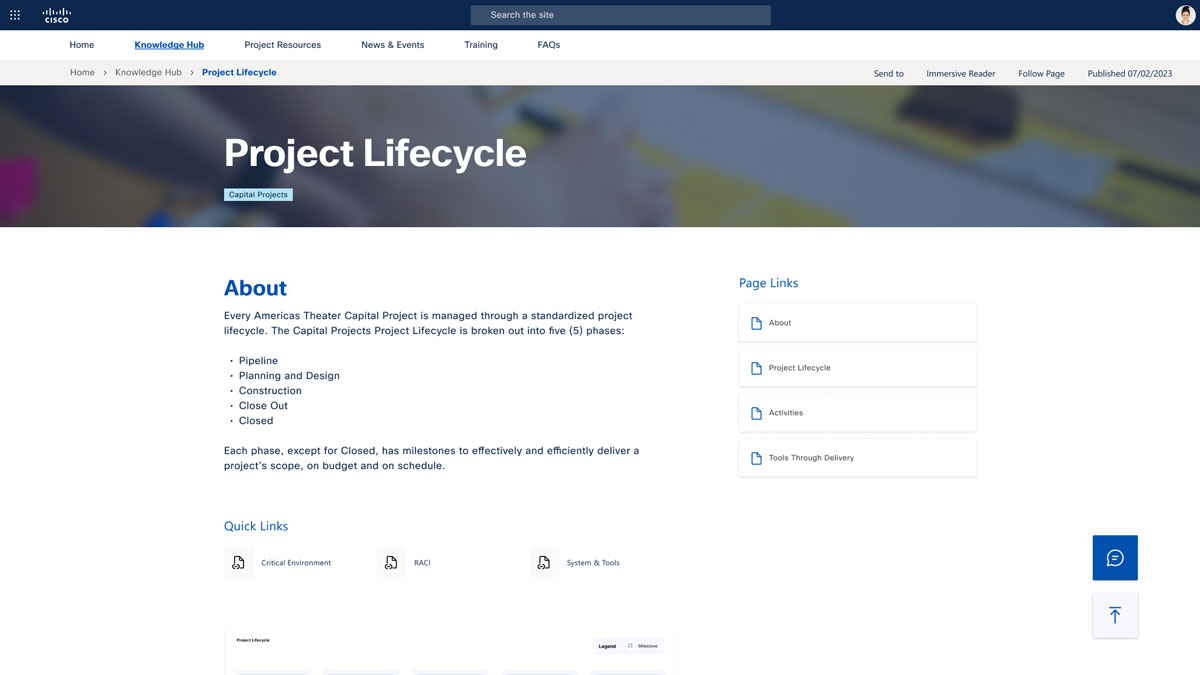This screenshot has height=675, width=1200.
Task: Click the Milestone flag icon in the legend
Action: pos(630,646)
